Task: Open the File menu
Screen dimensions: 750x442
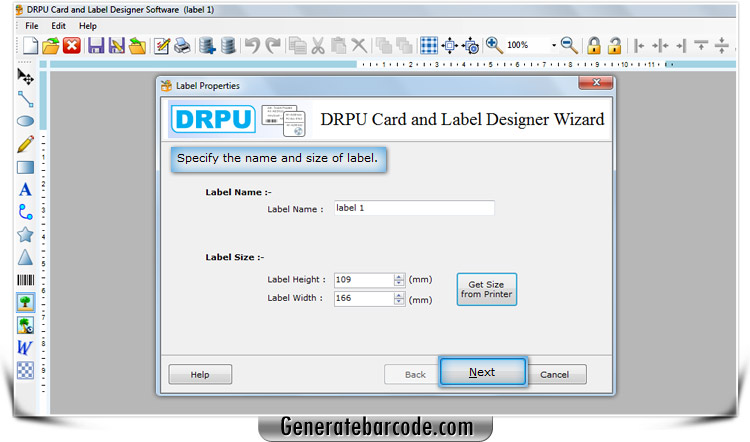Action: (32, 26)
